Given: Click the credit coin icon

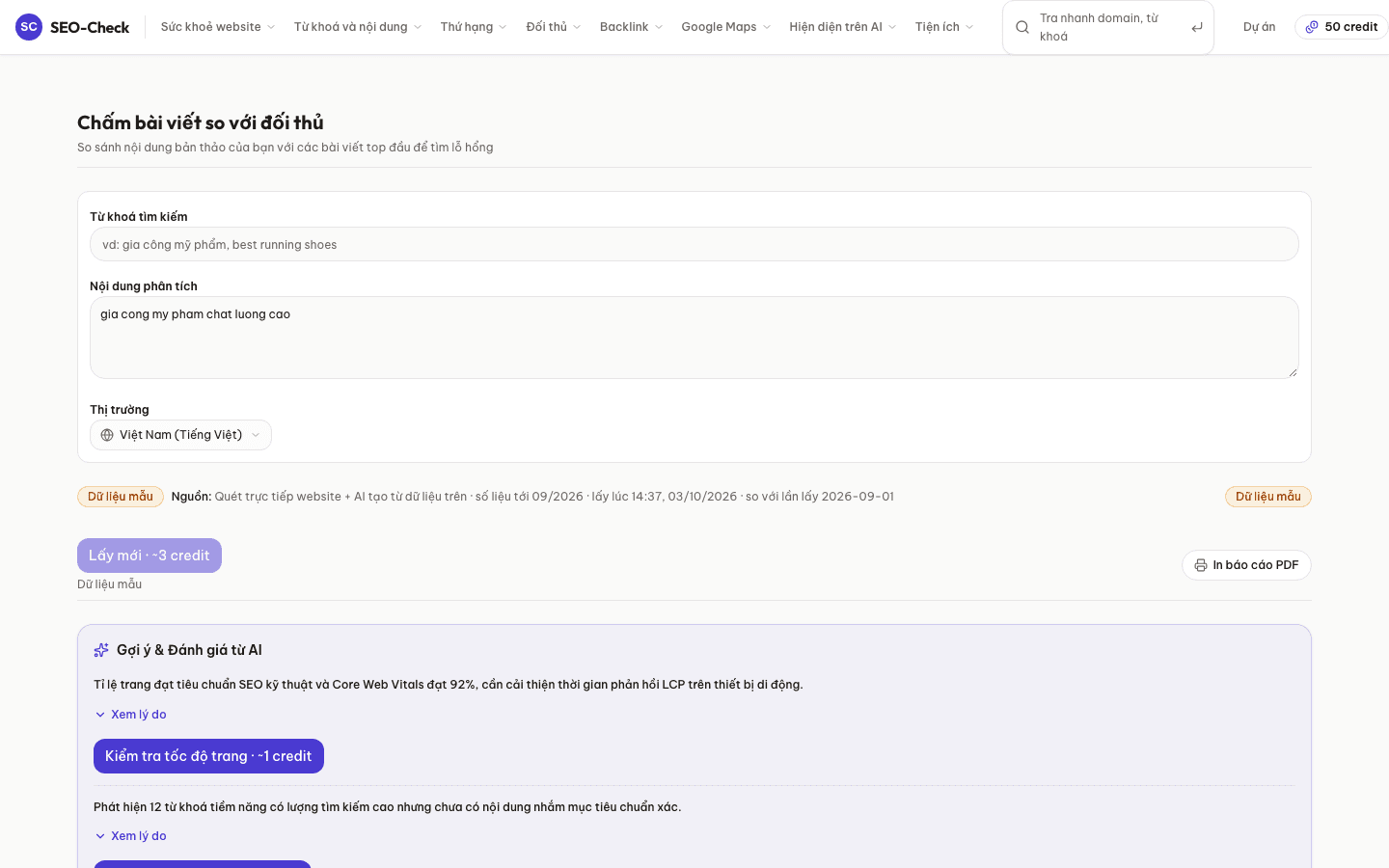Looking at the screenshot, I should coord(1312,27).
